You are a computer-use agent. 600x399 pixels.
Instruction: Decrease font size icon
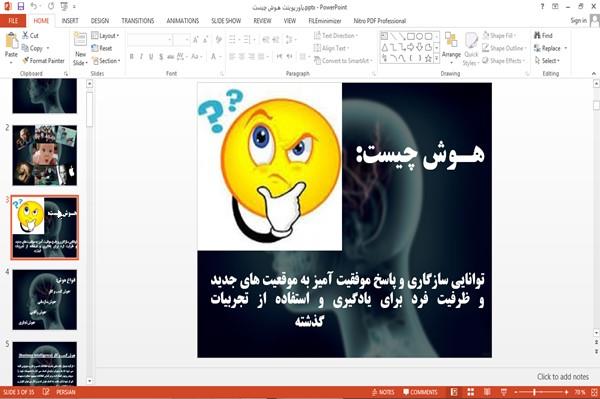point(205,39)
